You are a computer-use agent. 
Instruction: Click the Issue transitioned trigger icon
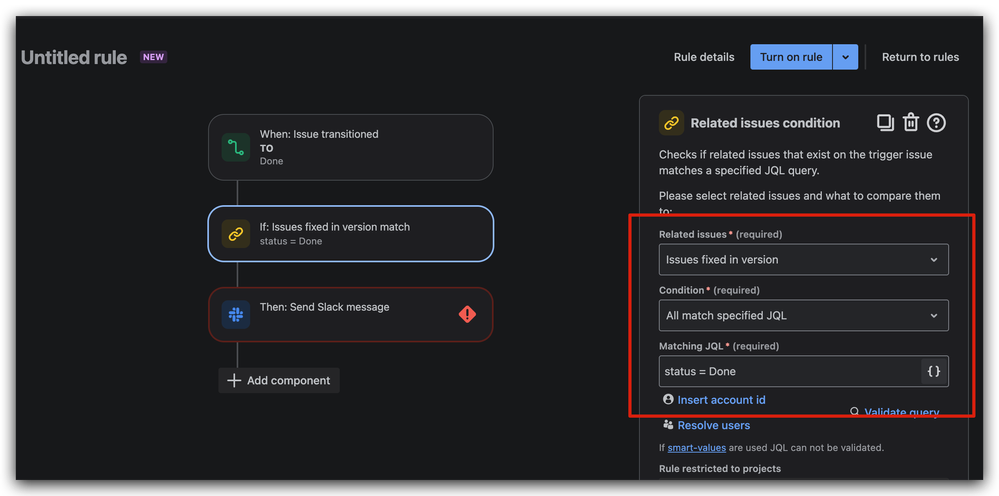click(x=236, y=147)
